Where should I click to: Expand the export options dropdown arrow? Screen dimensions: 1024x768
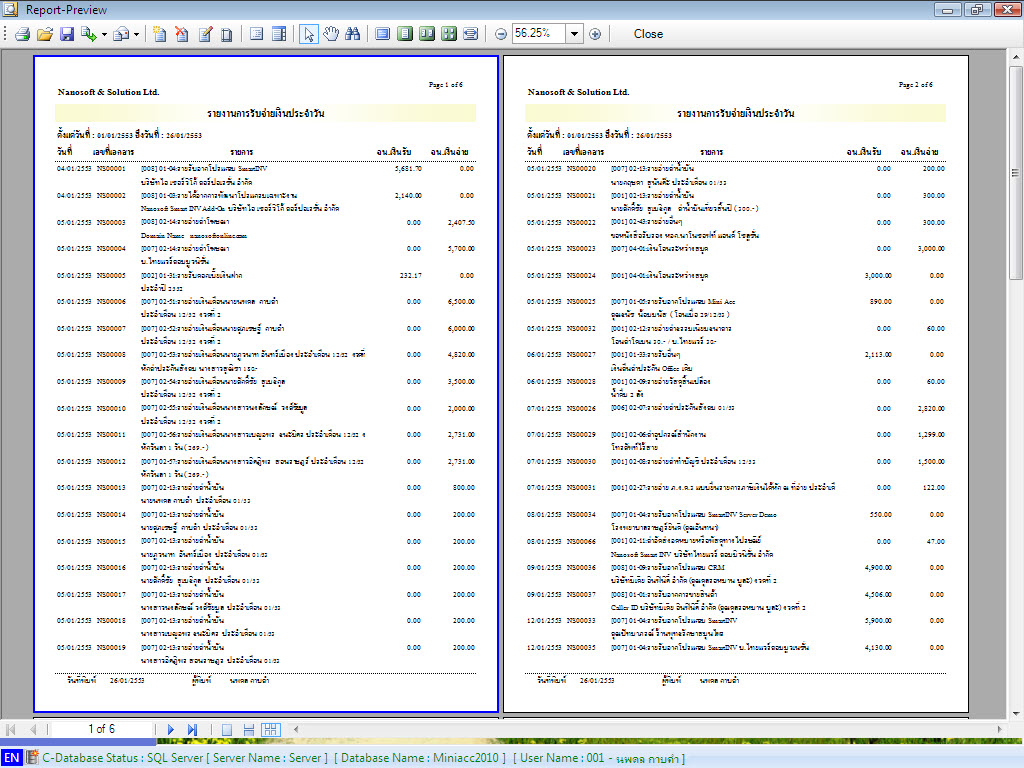[x=104, y=35]
